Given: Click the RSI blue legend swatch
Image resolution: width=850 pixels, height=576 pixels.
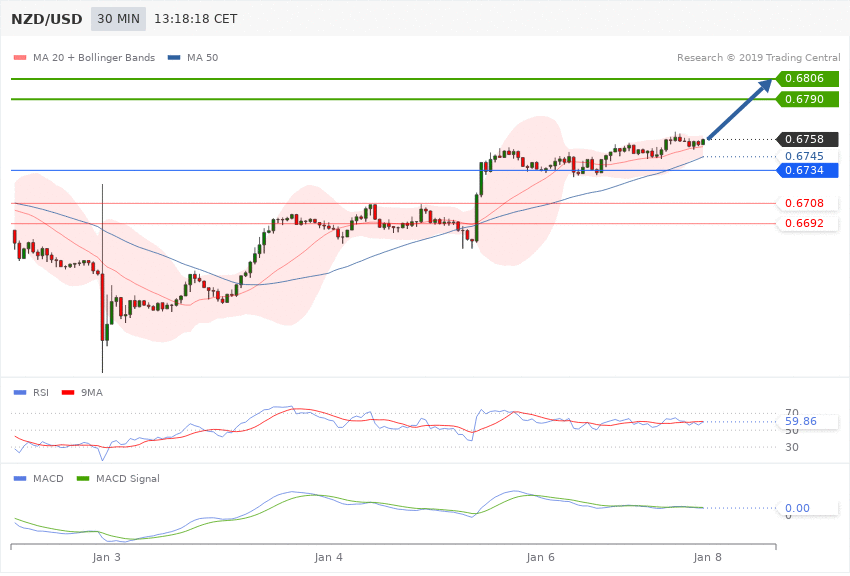Looking at the screenshot, I should tap(20, 392).
